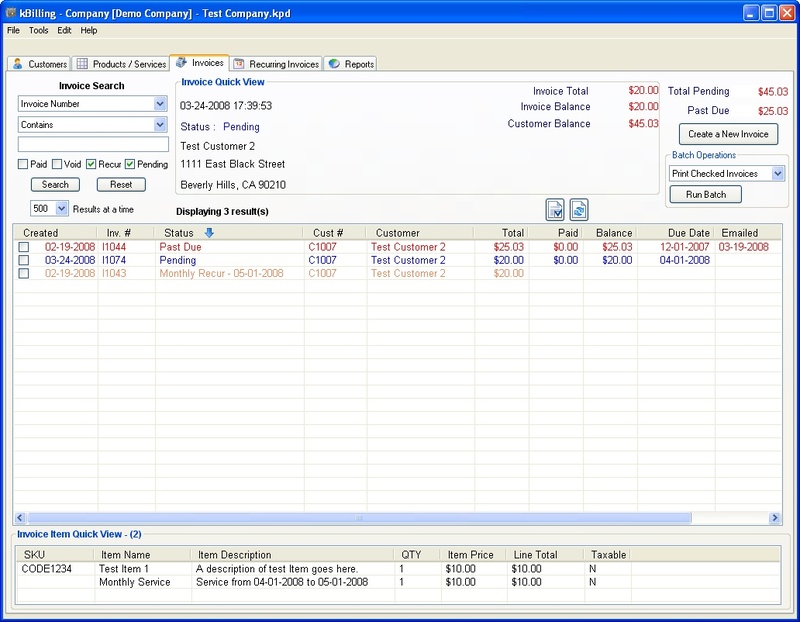Sort by the Cust # column header
This screenshot has width=800, height=622.
click(335, 233)
